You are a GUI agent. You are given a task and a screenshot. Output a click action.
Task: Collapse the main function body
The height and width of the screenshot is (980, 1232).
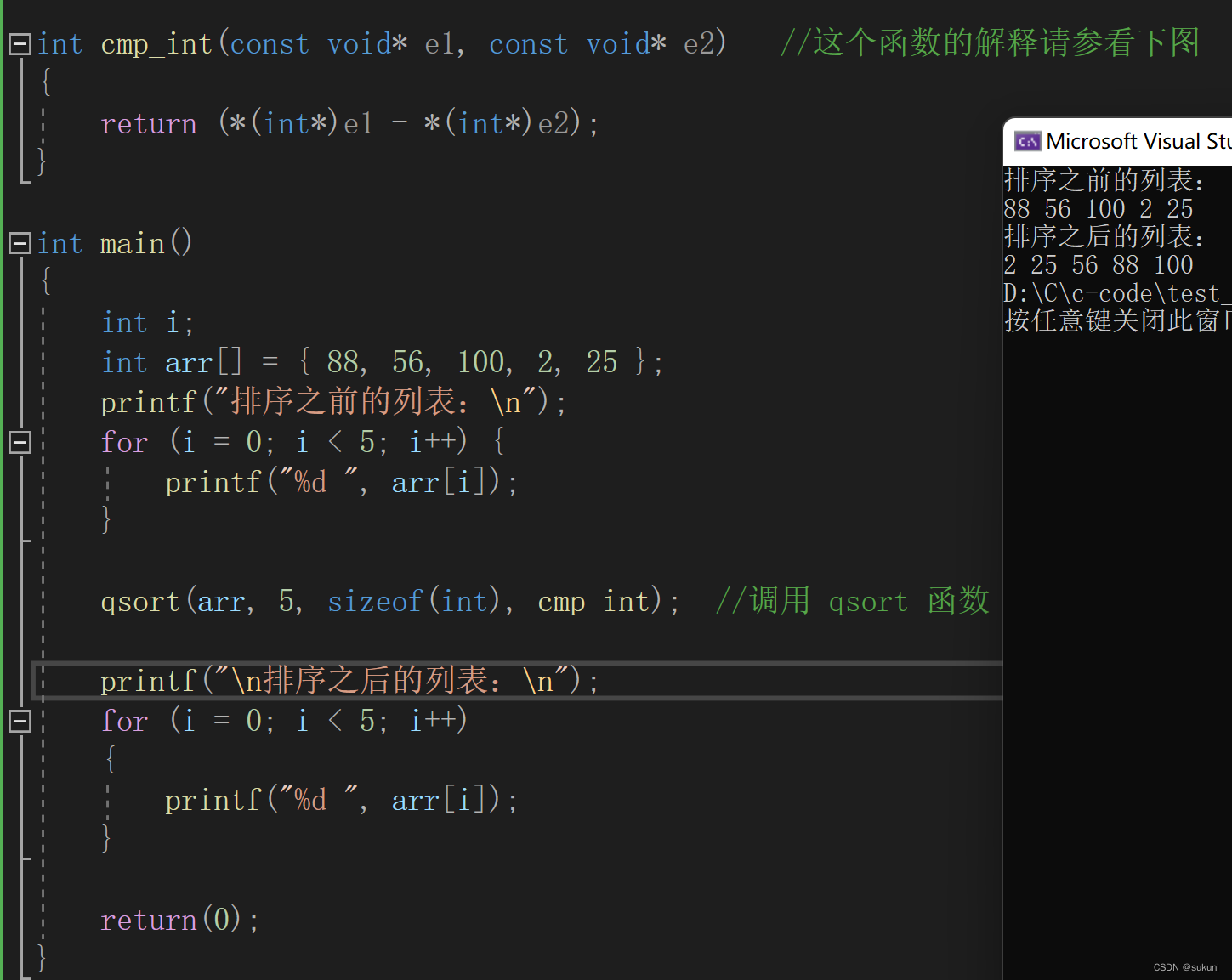point(19,243)
